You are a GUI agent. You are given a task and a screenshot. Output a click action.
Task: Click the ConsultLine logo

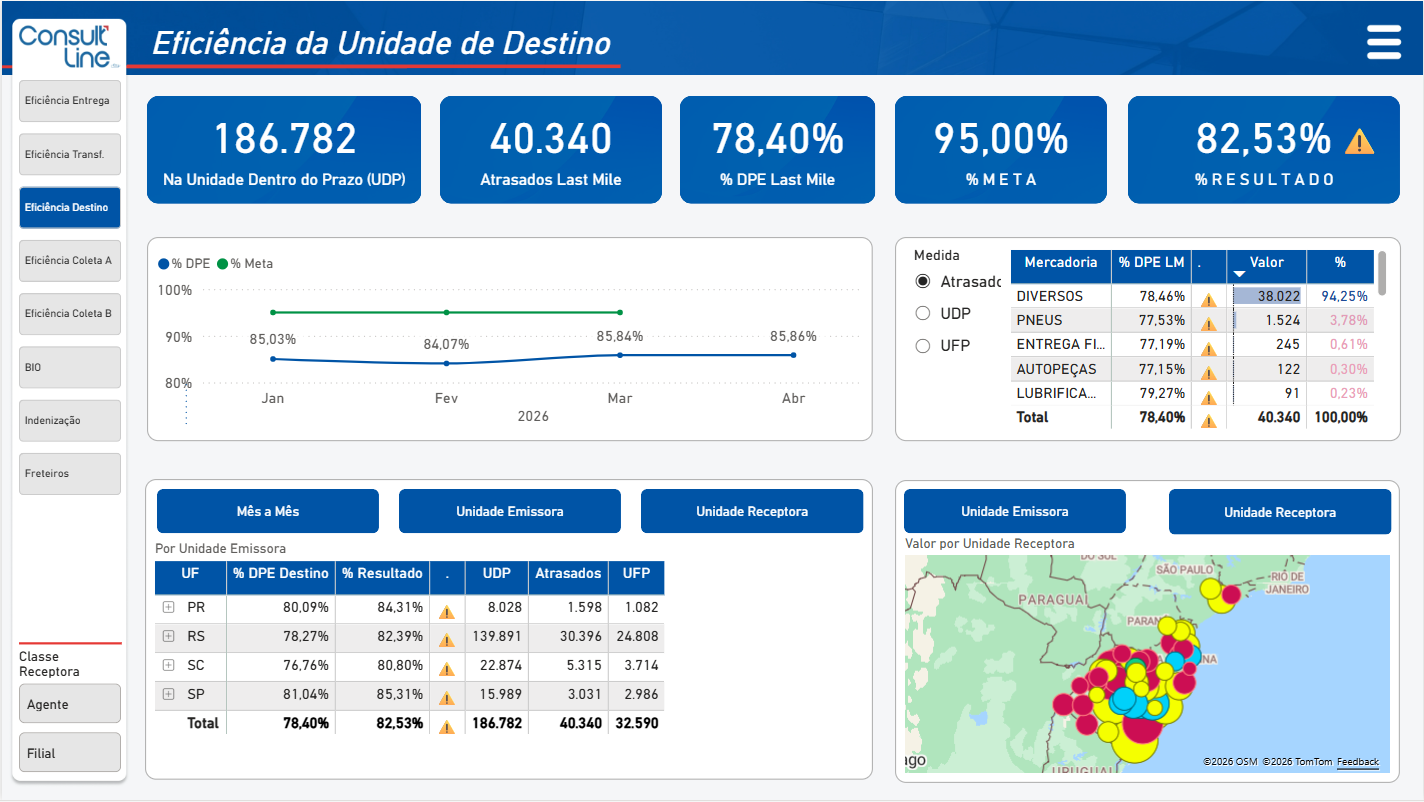click(70, 47)
